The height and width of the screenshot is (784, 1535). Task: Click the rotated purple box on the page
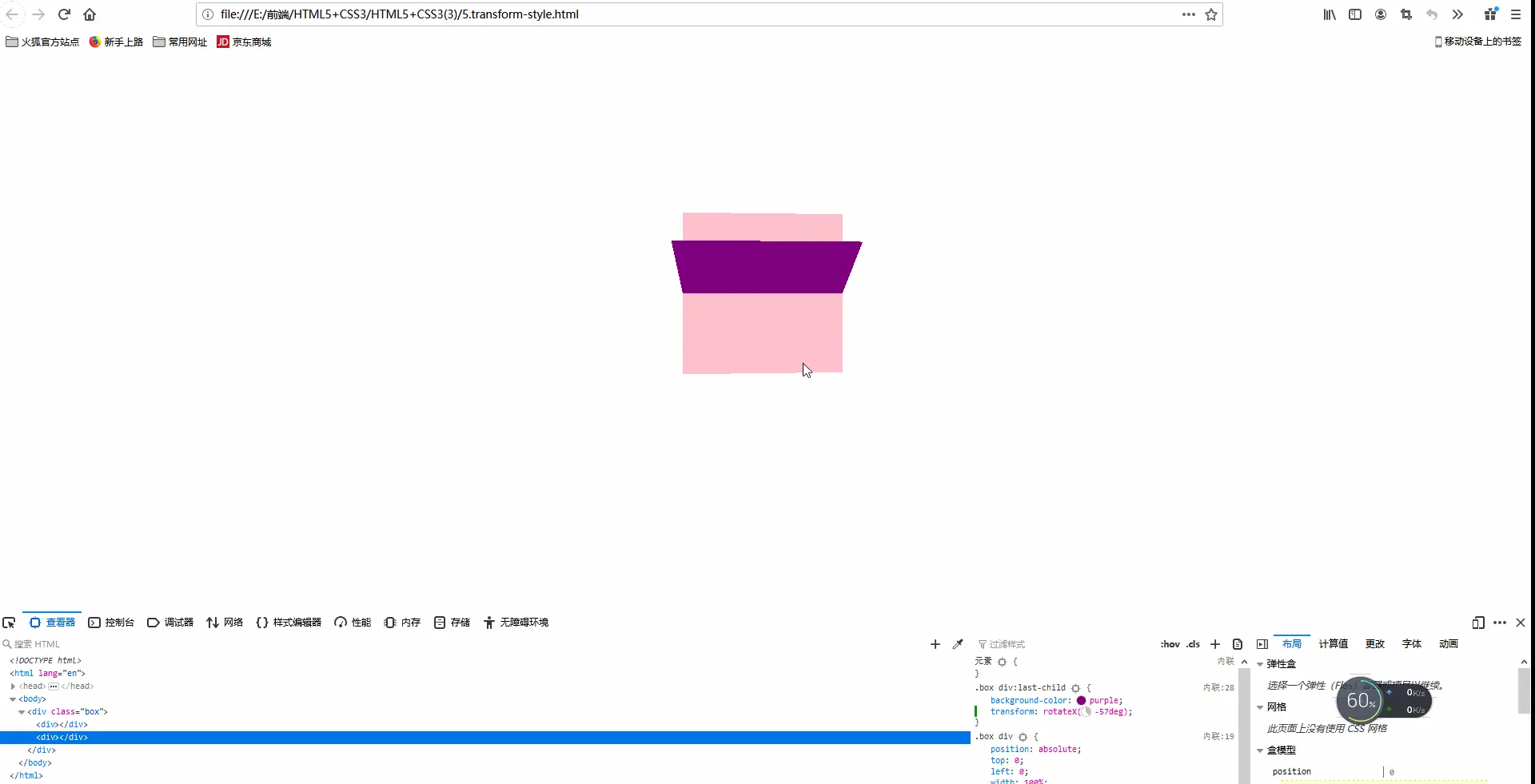point(766,267)
